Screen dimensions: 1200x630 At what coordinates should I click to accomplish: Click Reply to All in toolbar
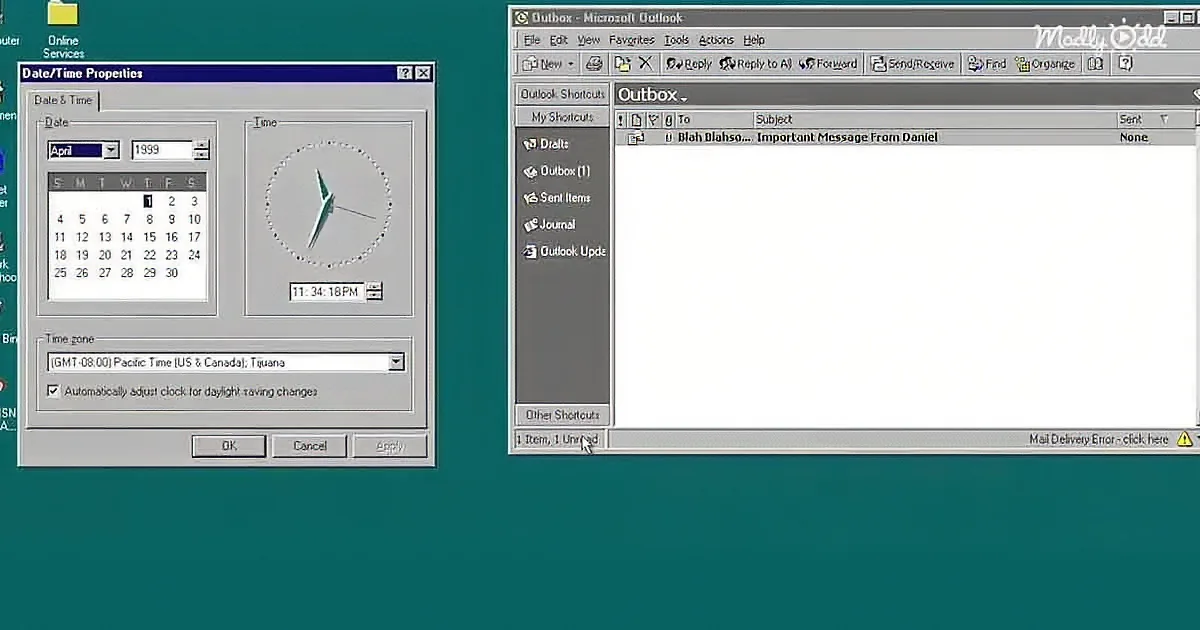click(x=755, y=63)
